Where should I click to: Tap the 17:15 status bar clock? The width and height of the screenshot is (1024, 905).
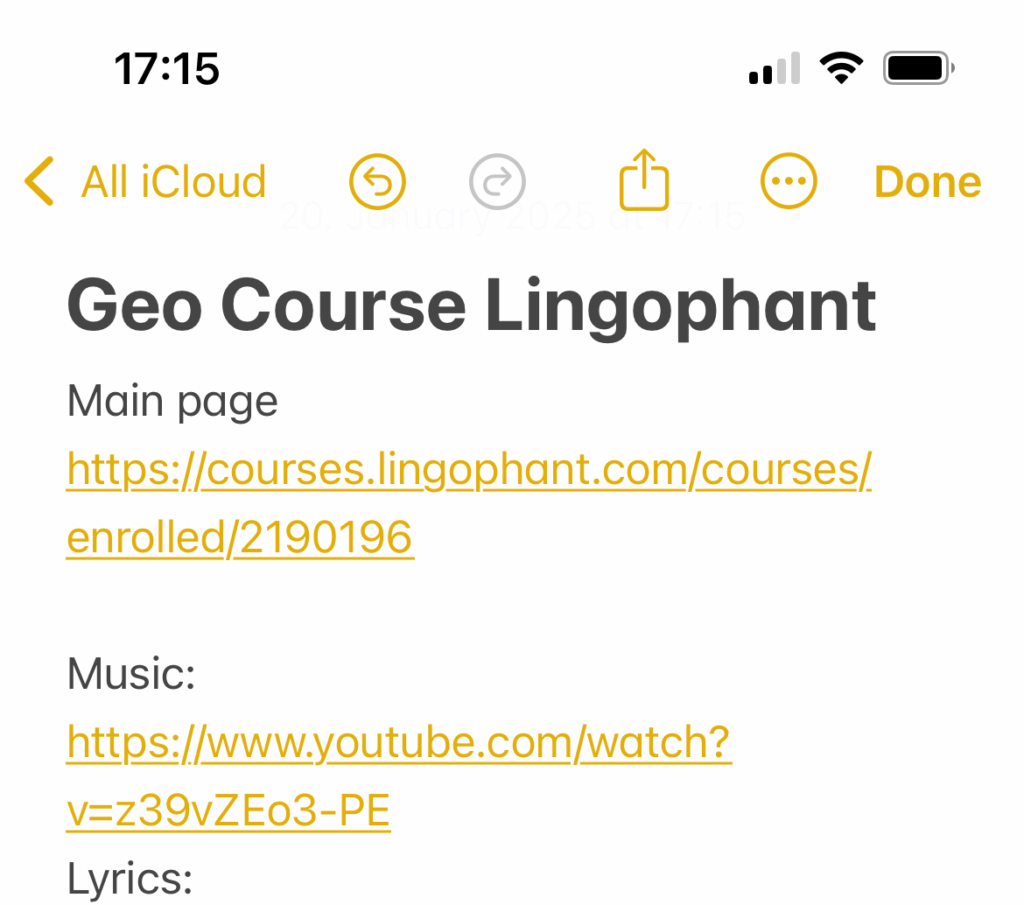click(166, 69)
